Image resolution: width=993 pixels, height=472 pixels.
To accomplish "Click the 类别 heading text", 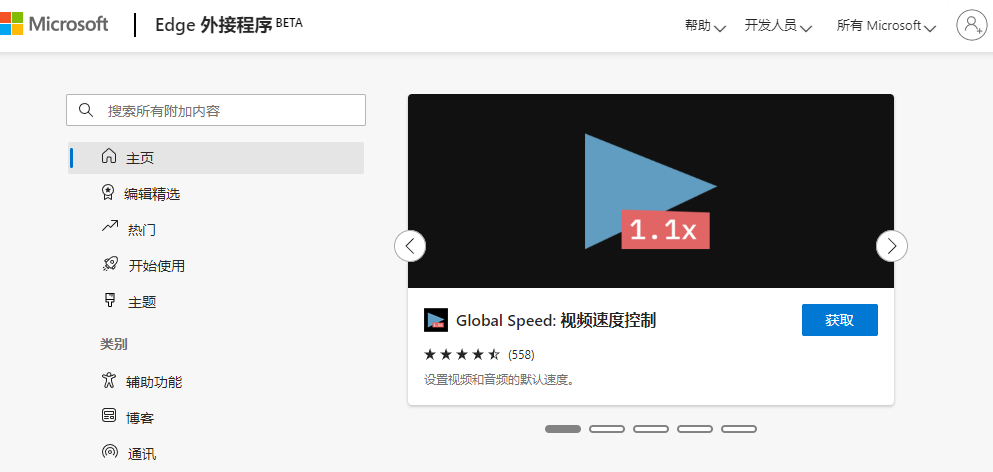I will tap(113, 344).
